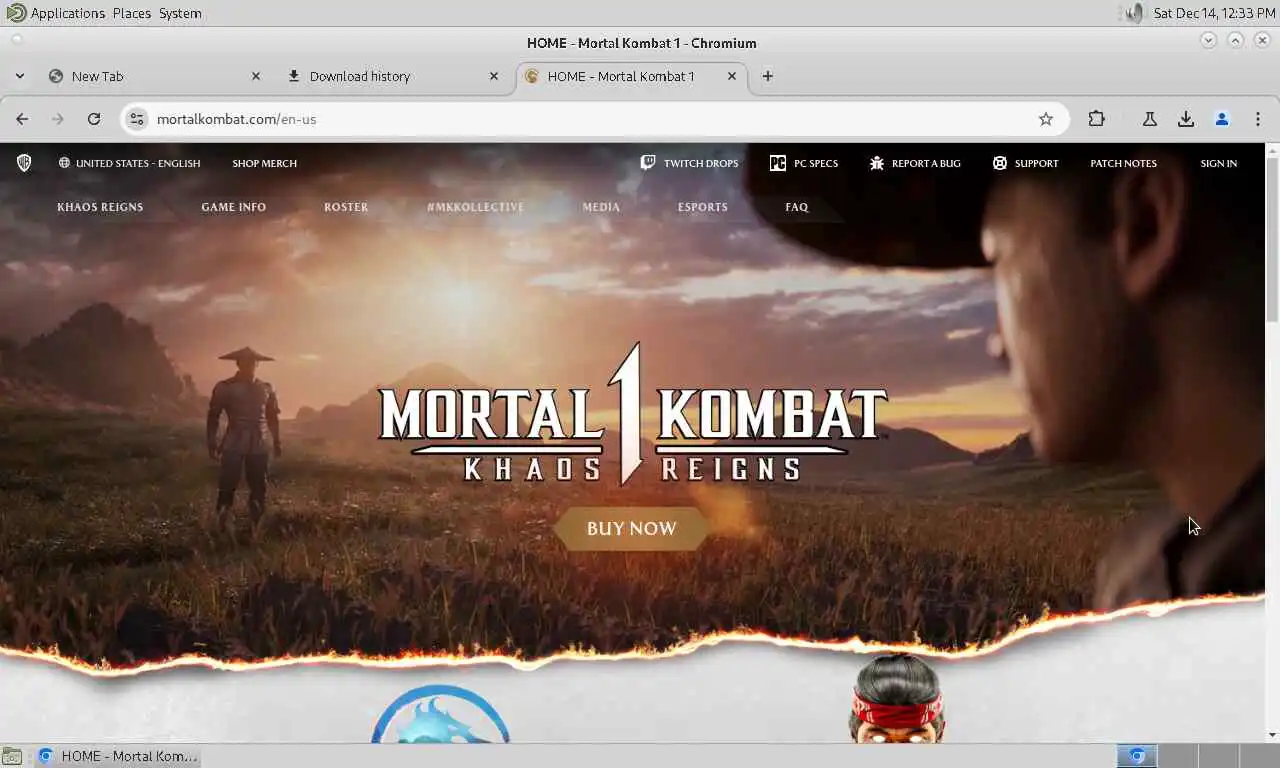Click the HOME - Mortal Kom... taskbar button
The width and height of the screenshot is (1280, 768).
pyautogui.click(x=118, y=756)
